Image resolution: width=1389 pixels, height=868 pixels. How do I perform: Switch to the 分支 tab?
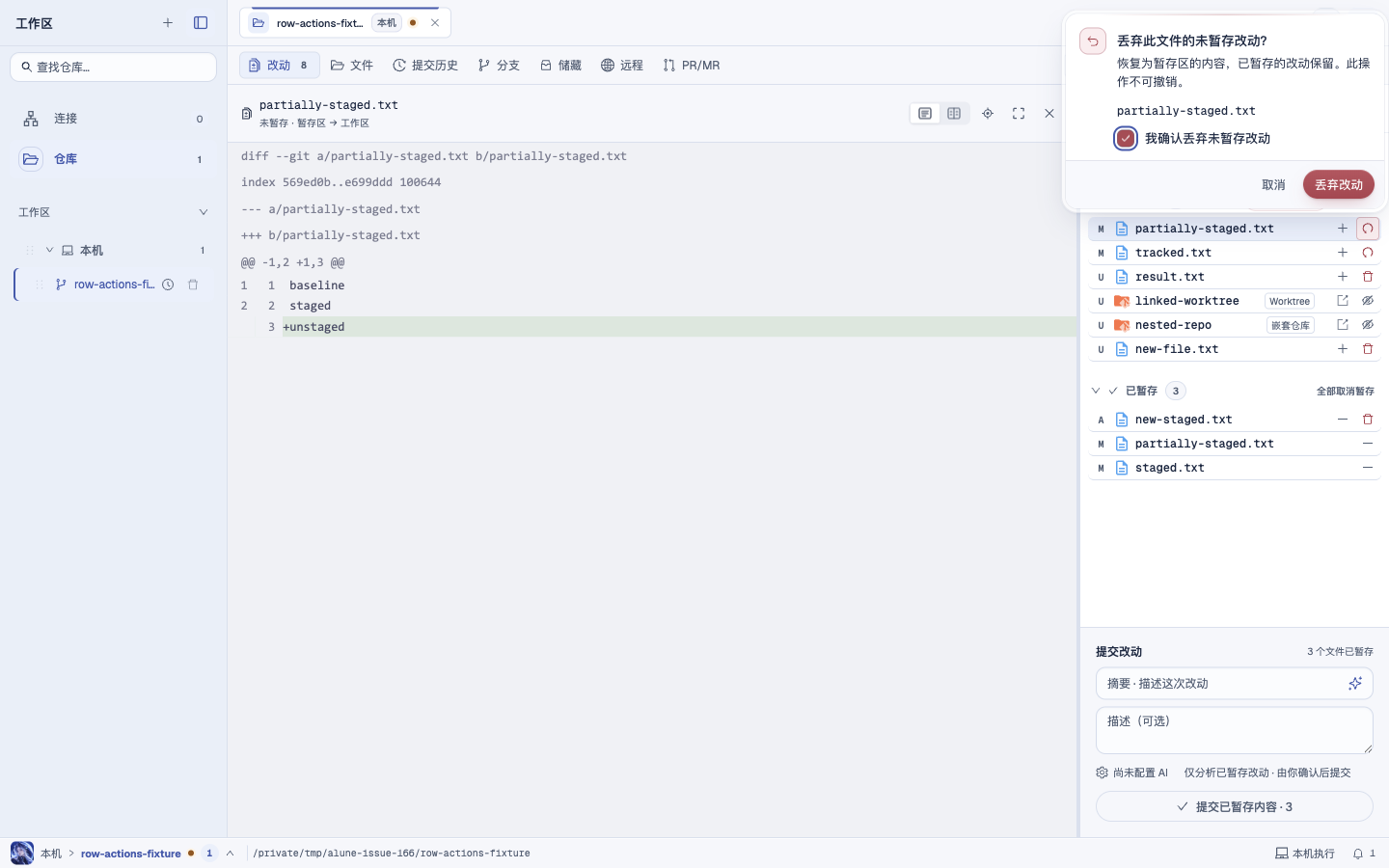coord(499,66)
